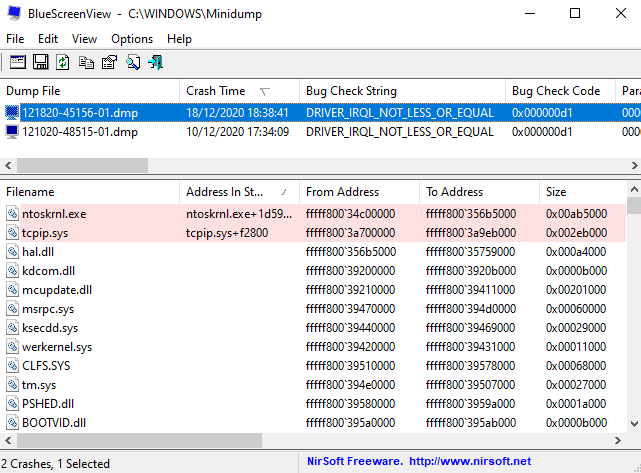Click mcupdate.dll file icon

coord(12,289)
